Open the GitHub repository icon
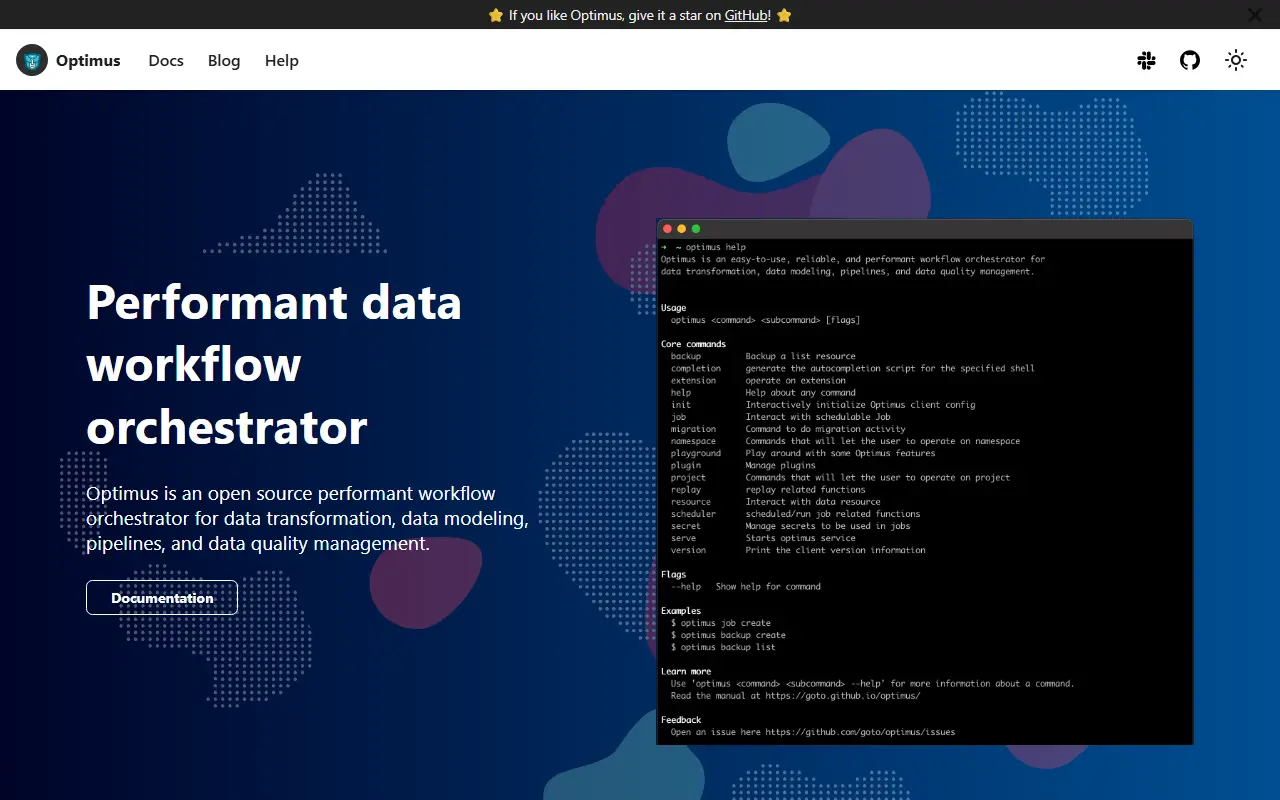This screenshot has height=800, width=1280. pos(1189,60)
